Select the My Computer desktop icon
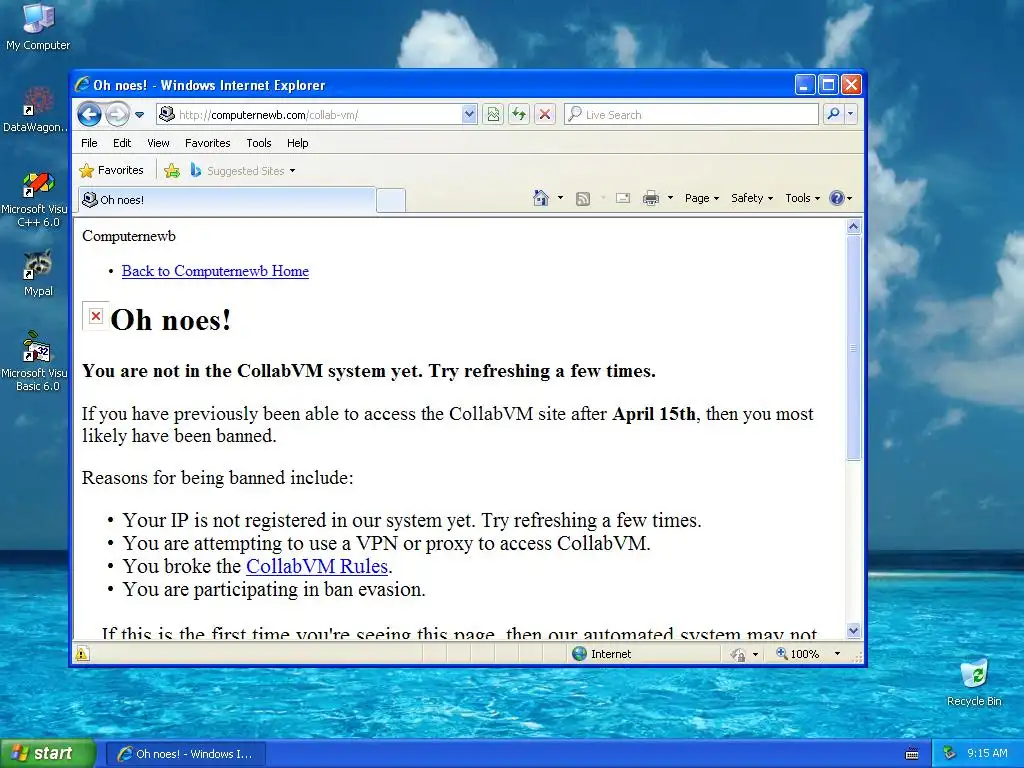The width and height of the screenshot is (1024, 768). 38,27
